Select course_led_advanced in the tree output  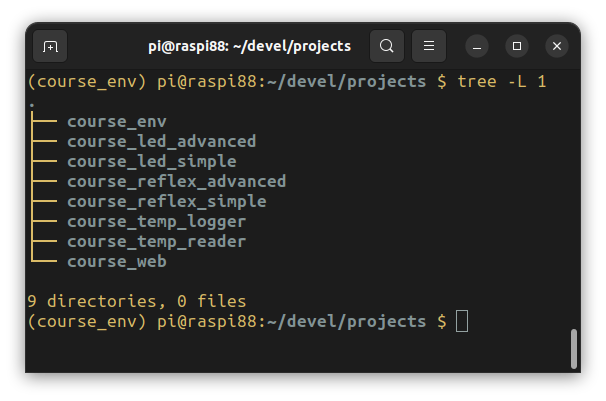161,142
